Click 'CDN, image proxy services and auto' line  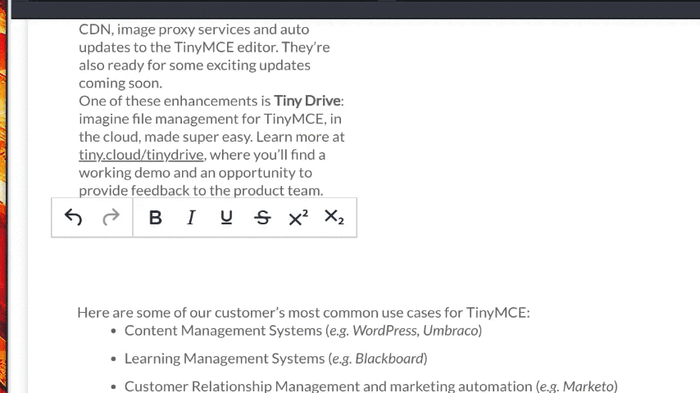tap(194, 29)
